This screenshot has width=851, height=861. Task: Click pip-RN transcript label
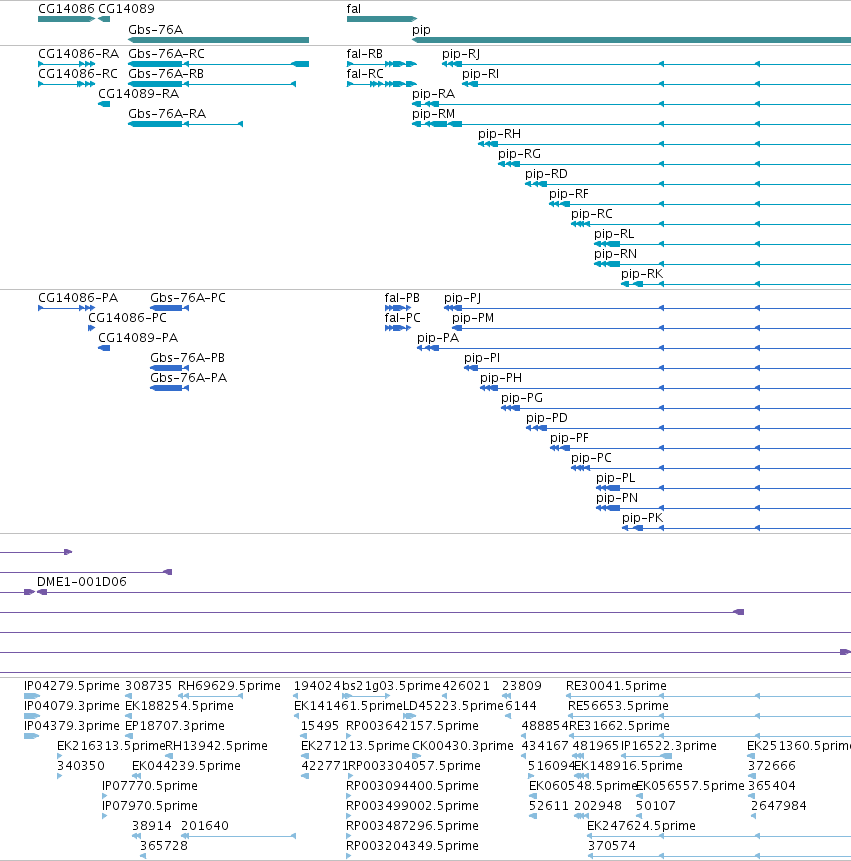[615, 254]
